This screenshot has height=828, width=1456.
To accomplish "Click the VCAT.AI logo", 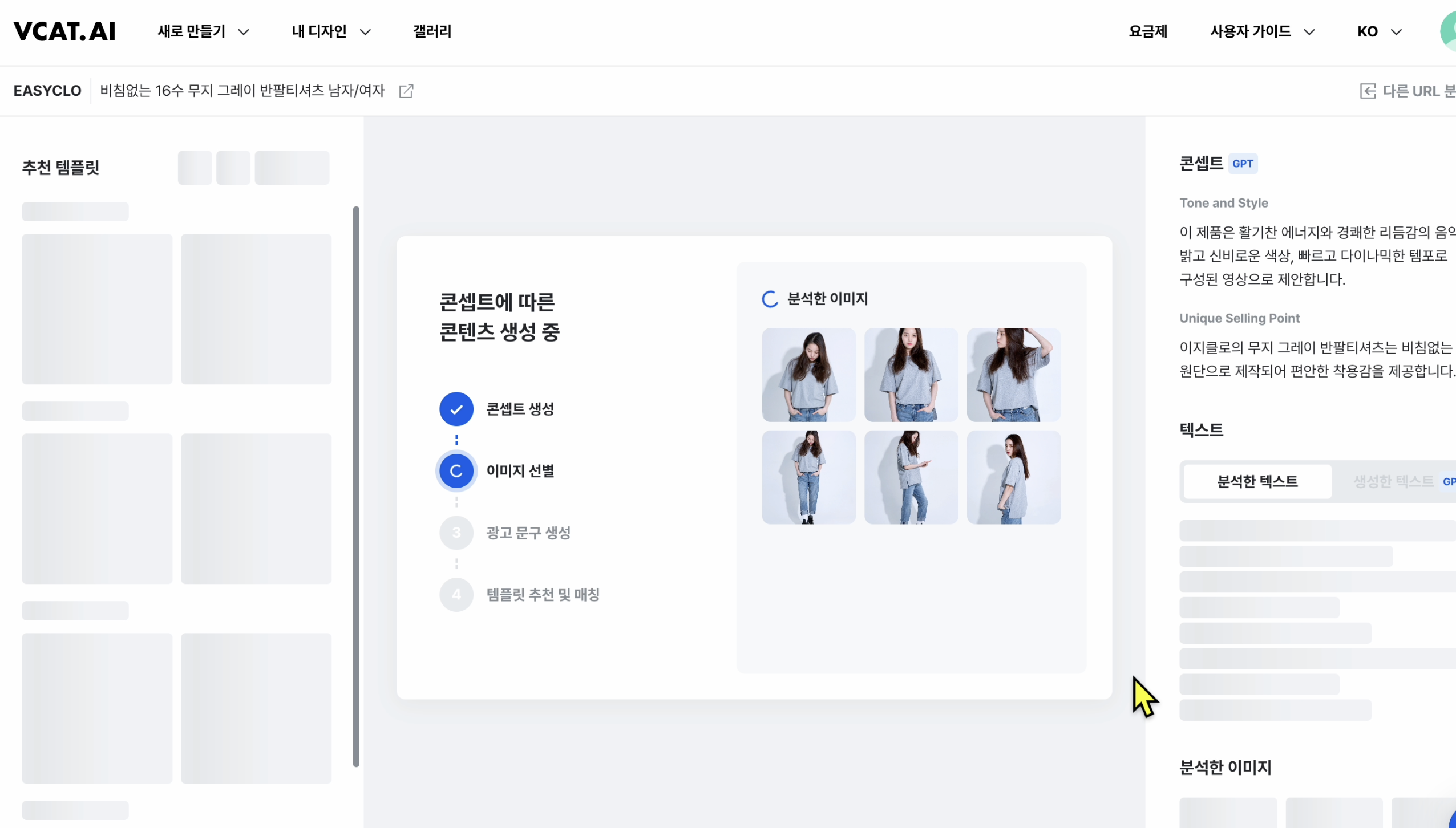I will coord(64,31).
